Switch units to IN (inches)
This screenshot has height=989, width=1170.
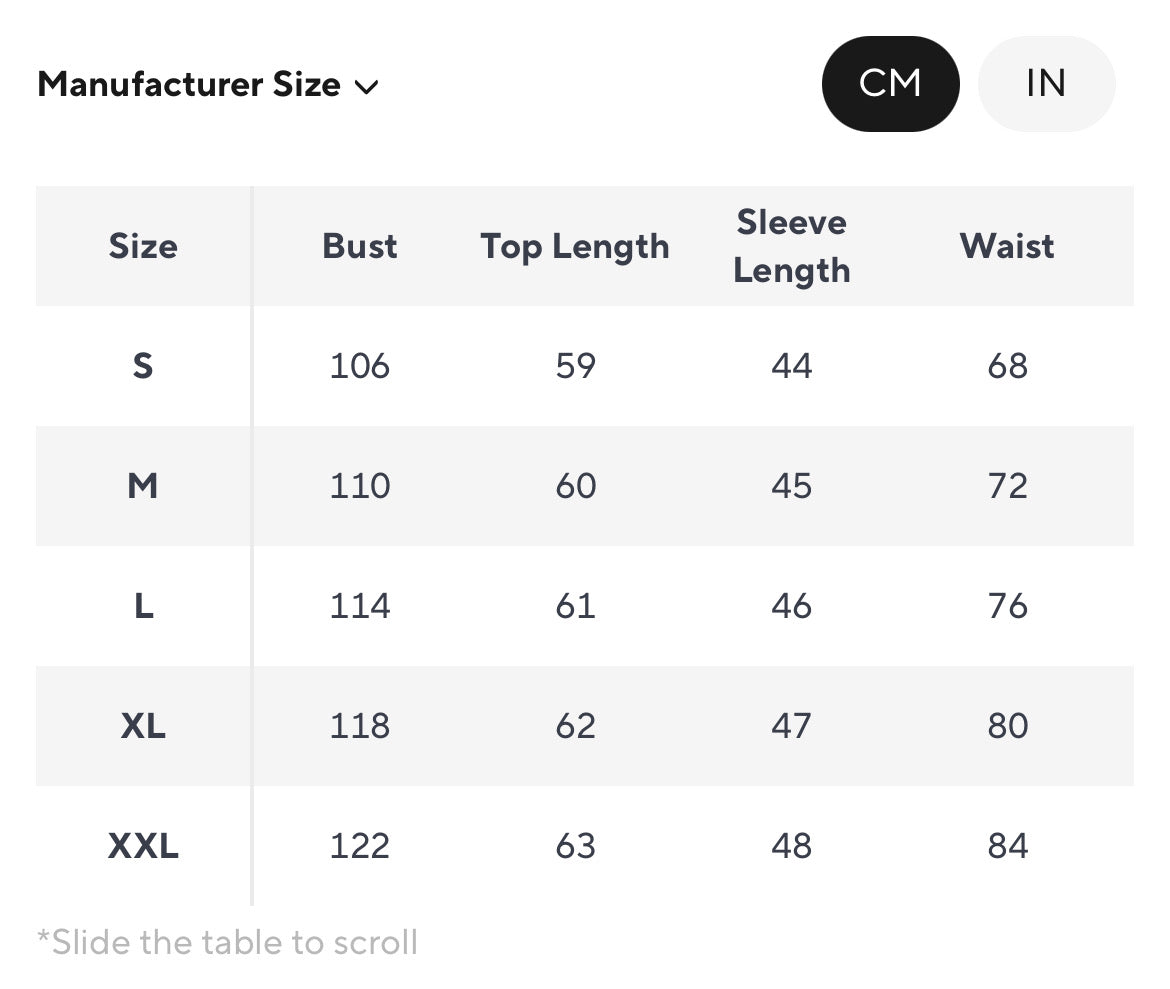(x=1045, y=84)
